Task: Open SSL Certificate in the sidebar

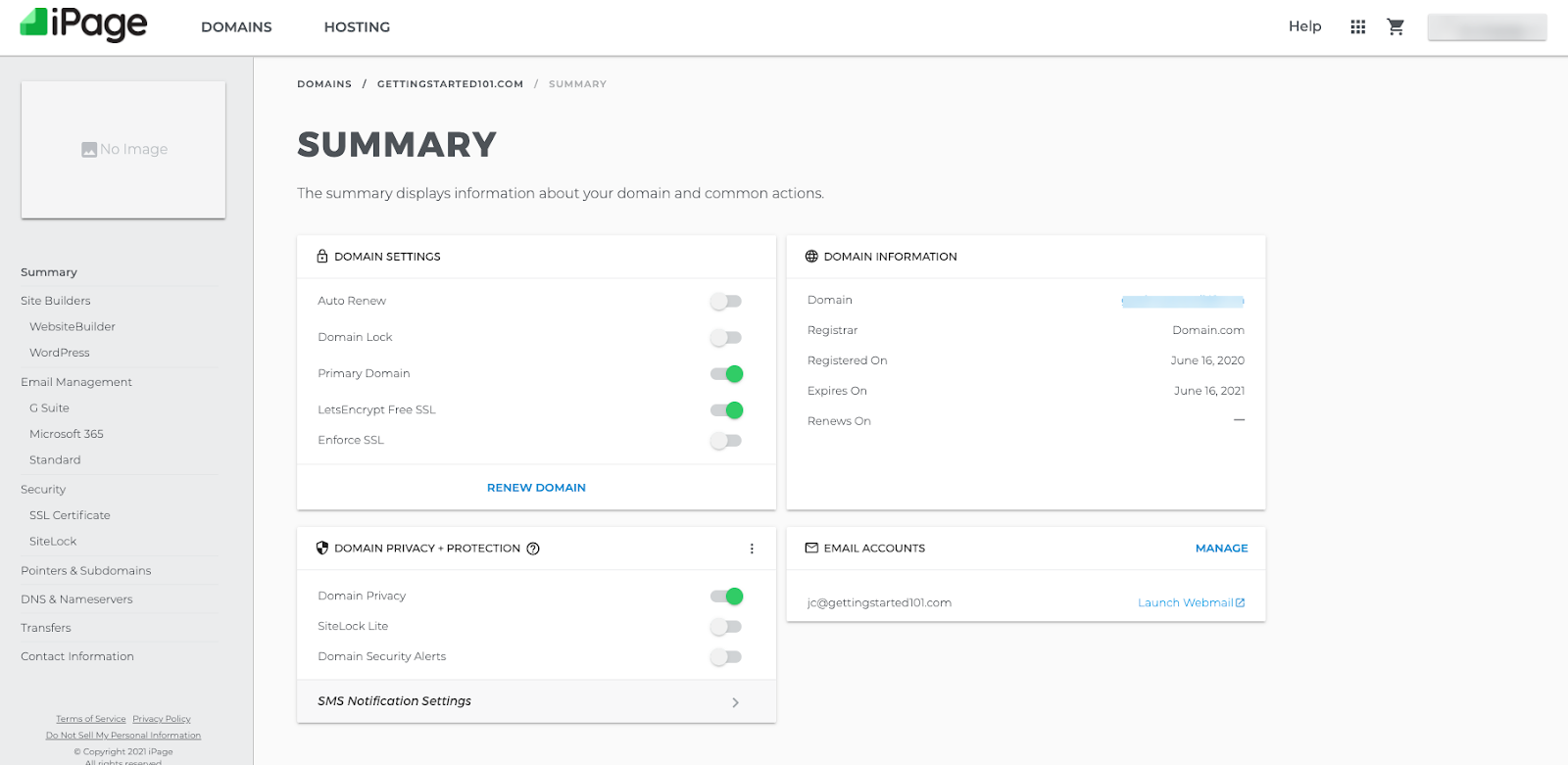Action: coord(70,515)
